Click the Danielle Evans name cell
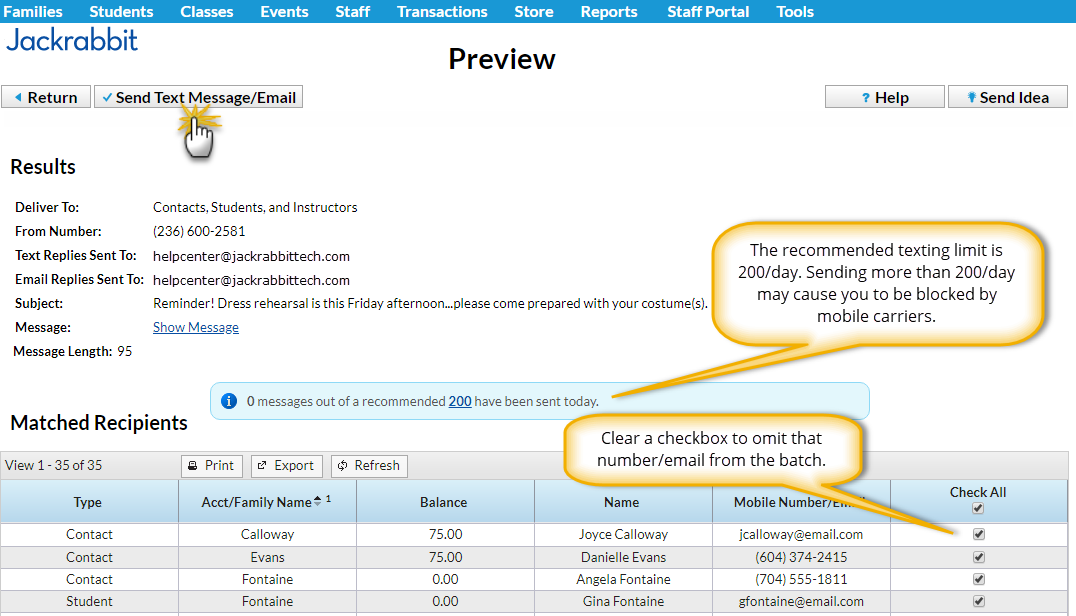This screenshot has height=616, width=1076. 623,557
